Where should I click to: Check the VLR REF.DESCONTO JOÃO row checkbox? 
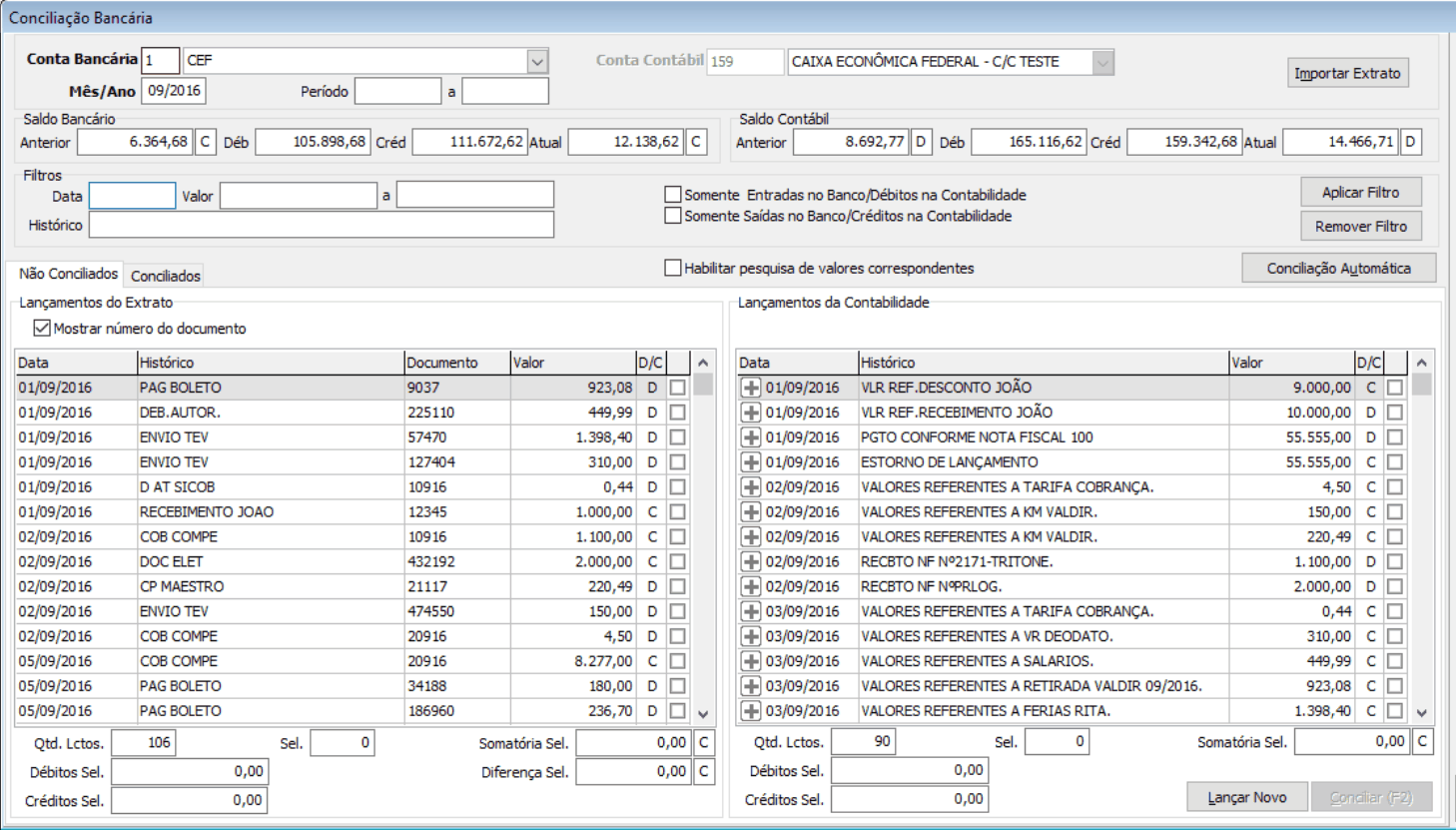click(1395, 388)
